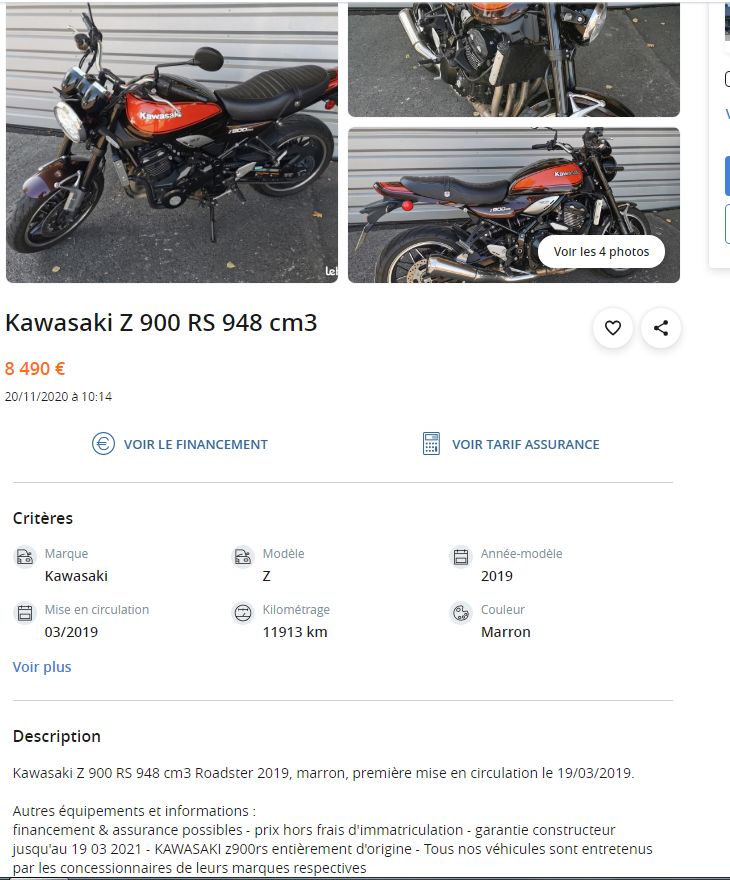This screenshot has height=880, width=730.
Task: Expand criteria with Voir plus
Action: coord(42,667)
